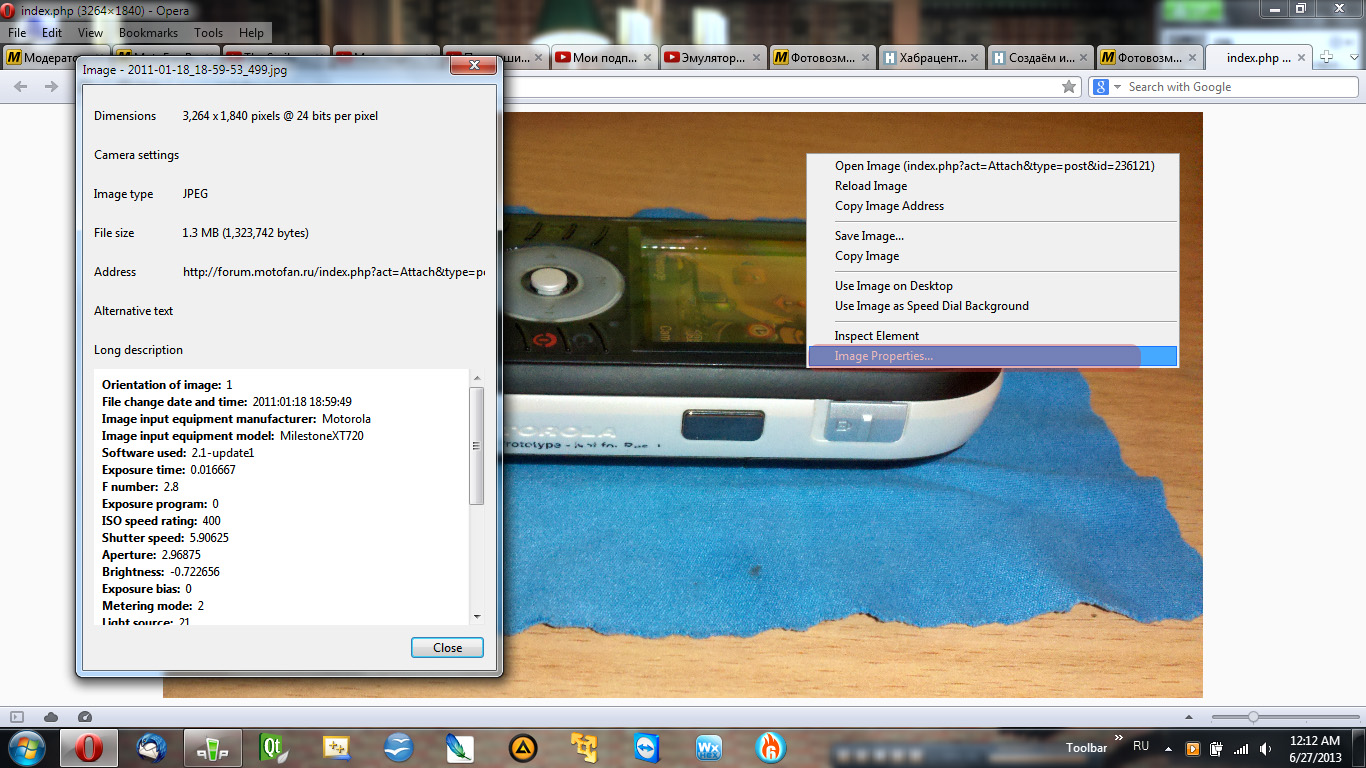Select Save Image... from context menu

tap(993, 236)
